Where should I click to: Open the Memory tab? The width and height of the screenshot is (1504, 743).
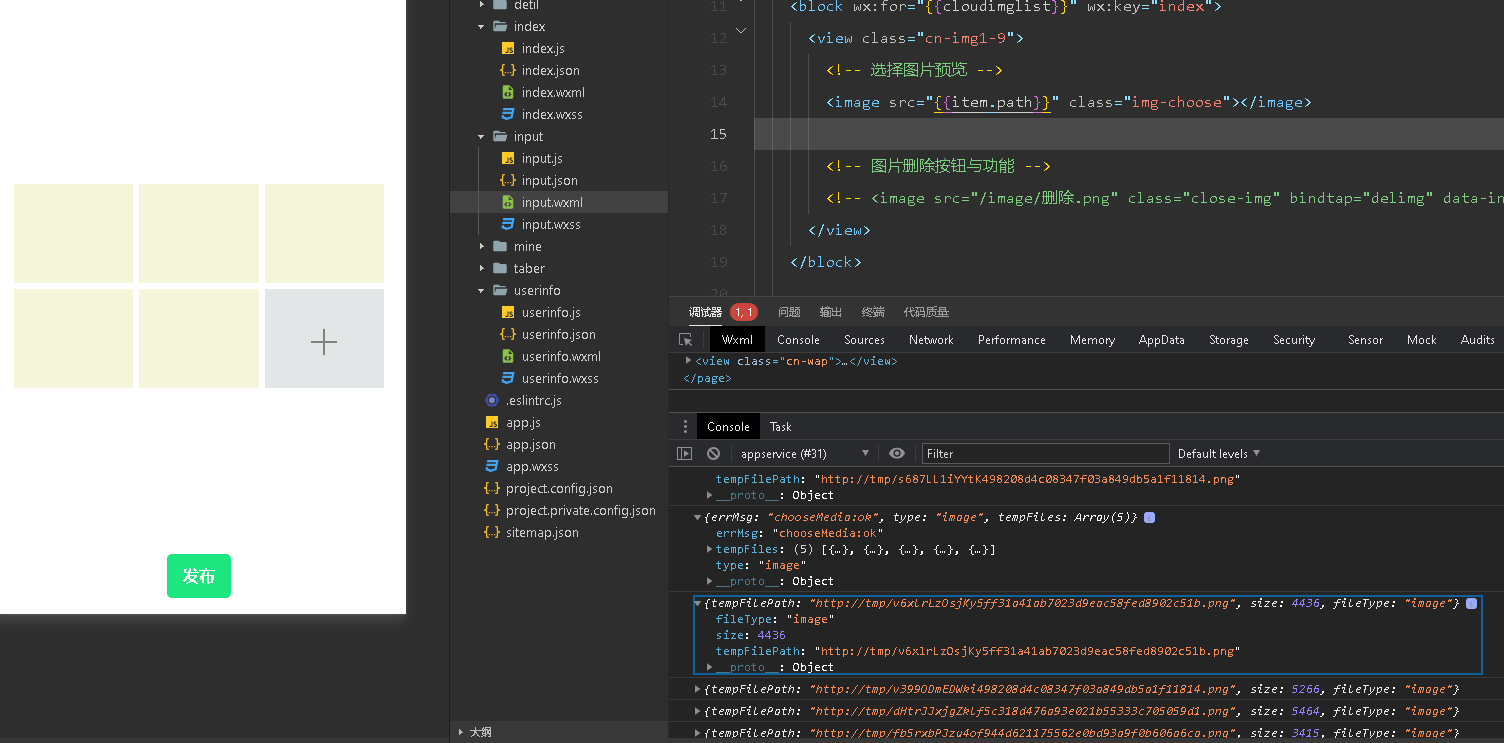click(1092, 340)
